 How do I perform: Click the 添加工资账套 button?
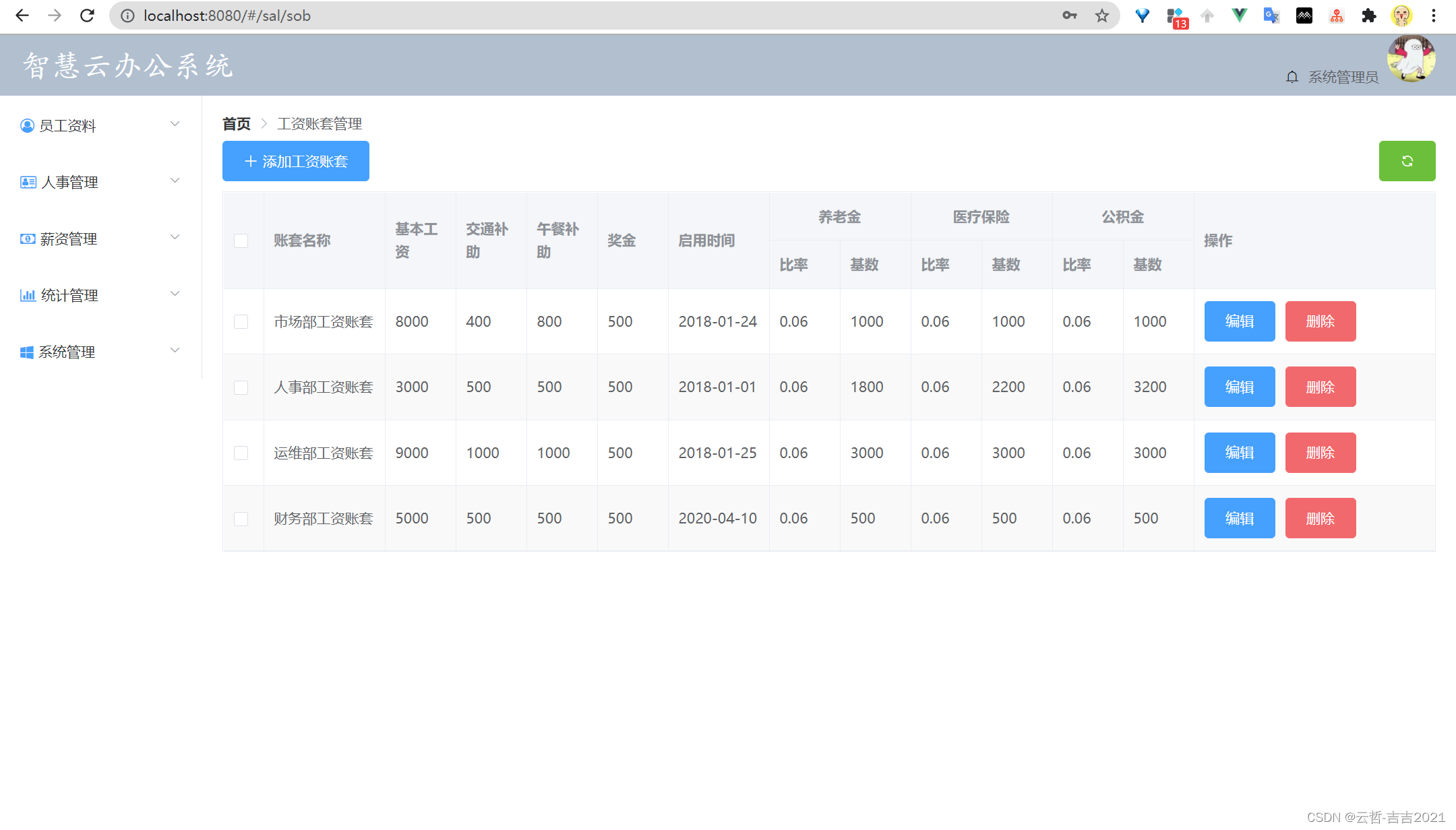(295, 161)
